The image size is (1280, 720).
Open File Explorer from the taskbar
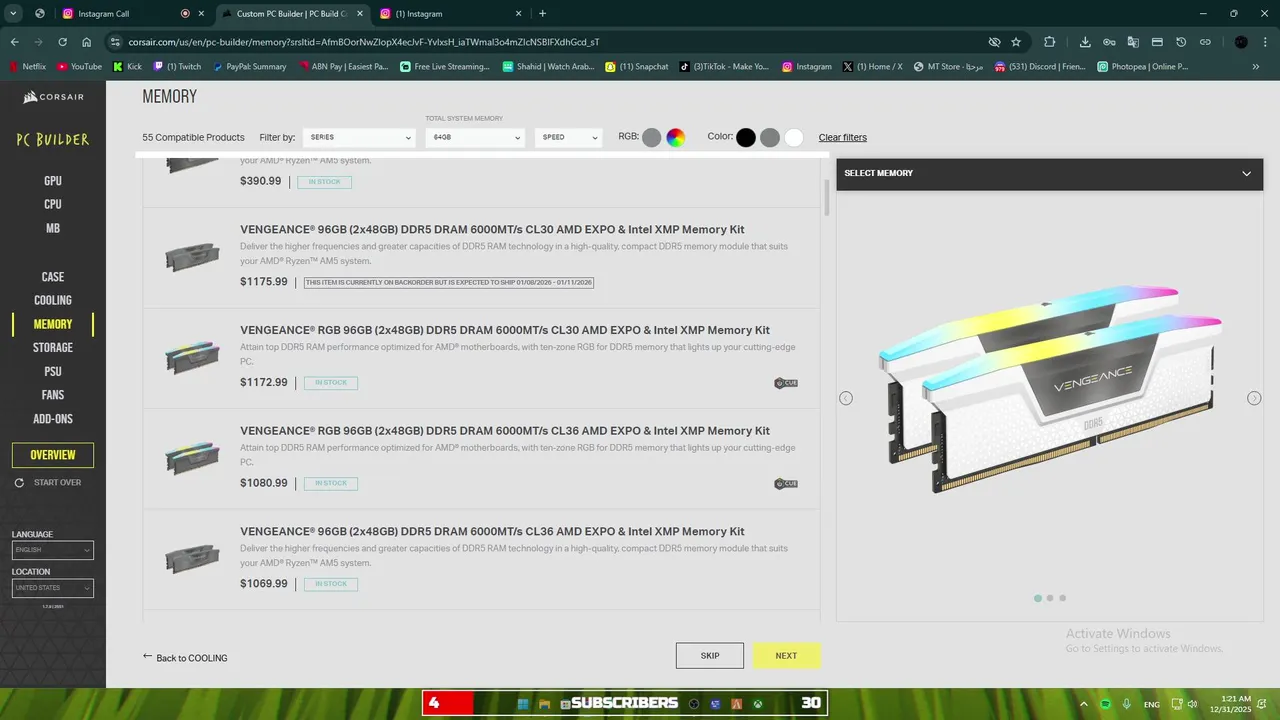[x=545, y=704]
